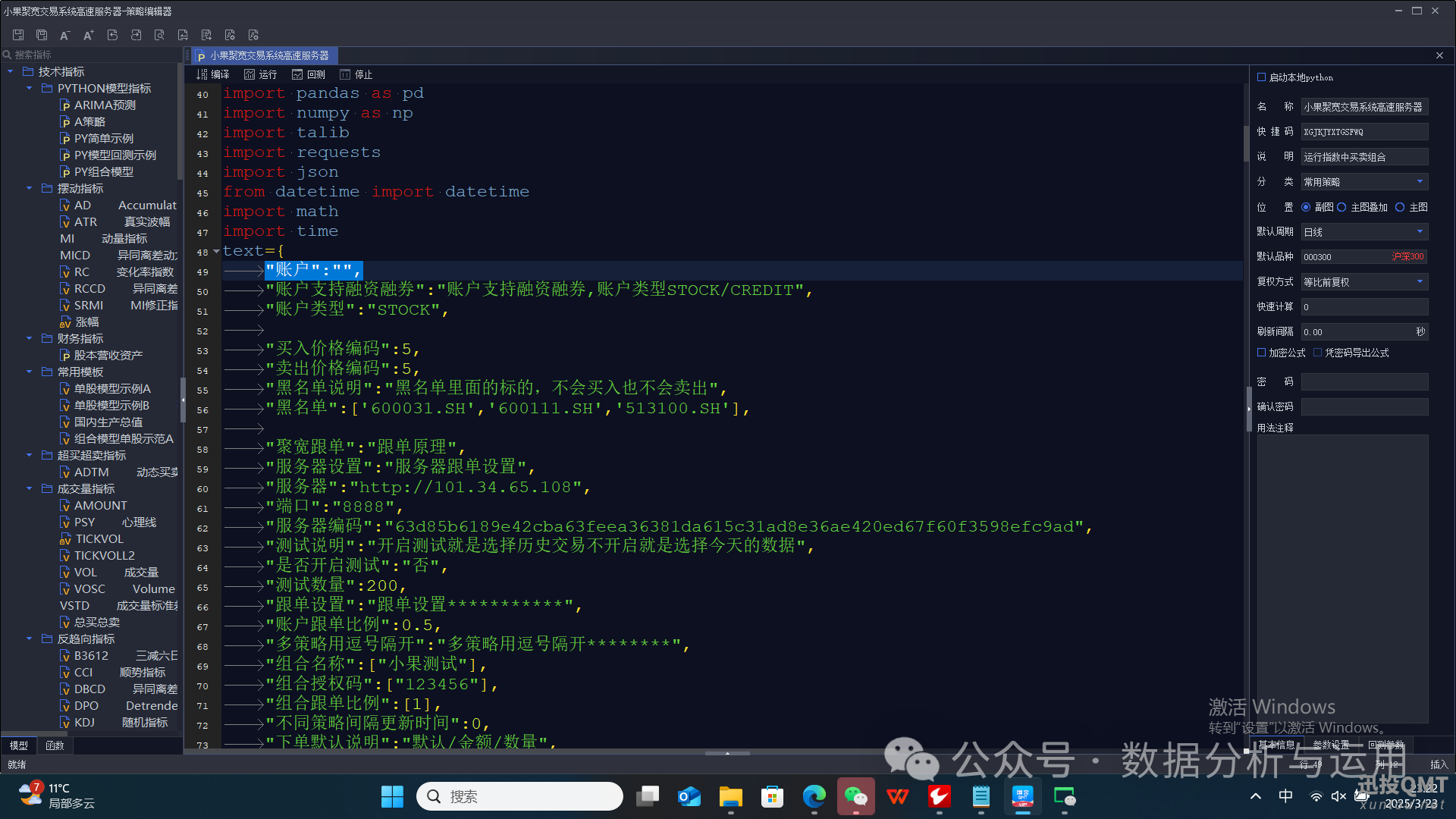
Task: Click the Windows taskbar search box
Action: click(x=519, y=796)
